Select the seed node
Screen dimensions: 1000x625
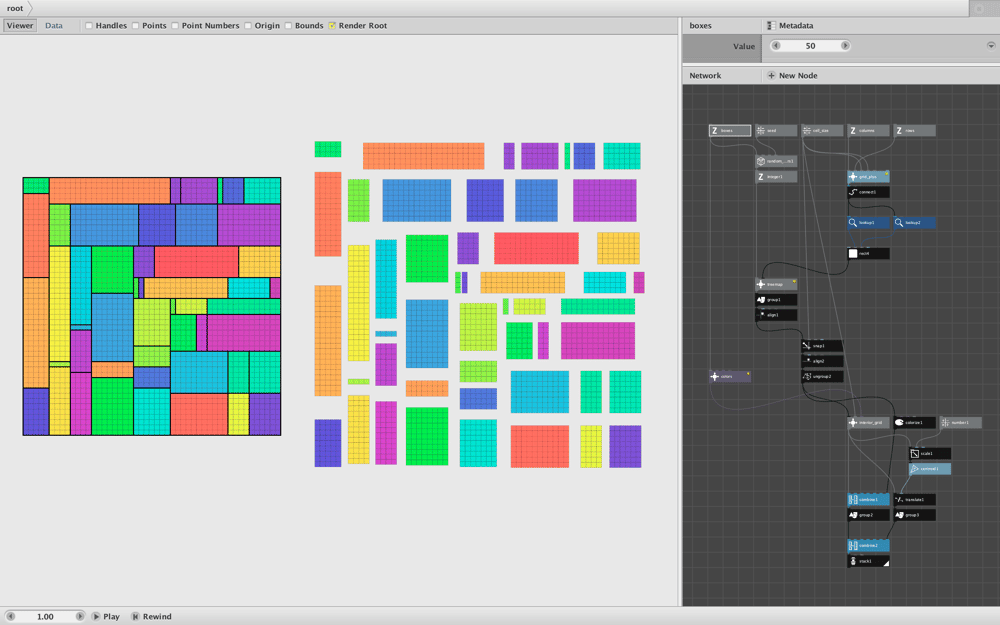[776, 131]
